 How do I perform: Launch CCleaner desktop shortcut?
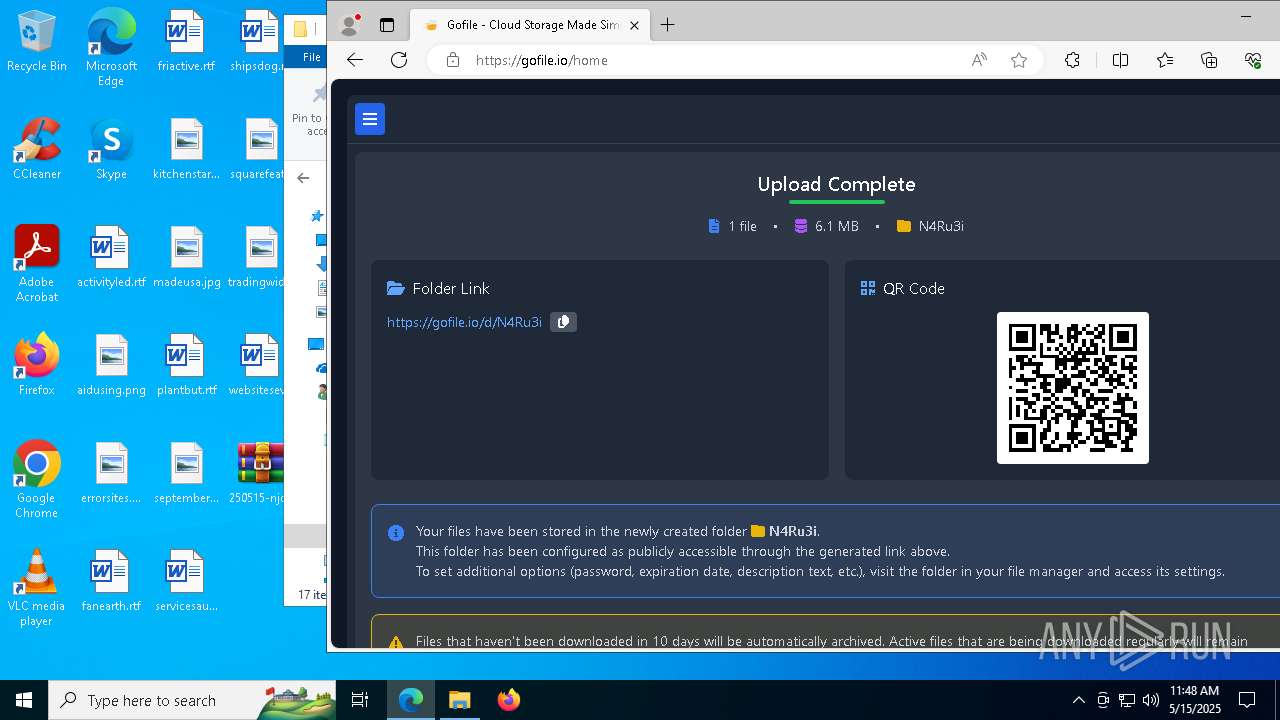[37, 150]
